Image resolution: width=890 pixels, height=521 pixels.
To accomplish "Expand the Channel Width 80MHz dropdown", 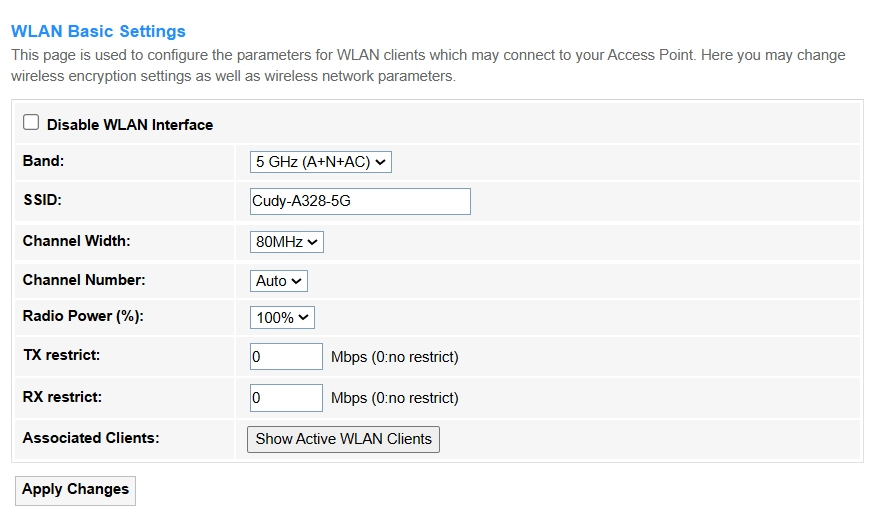I will click(286, 241).
